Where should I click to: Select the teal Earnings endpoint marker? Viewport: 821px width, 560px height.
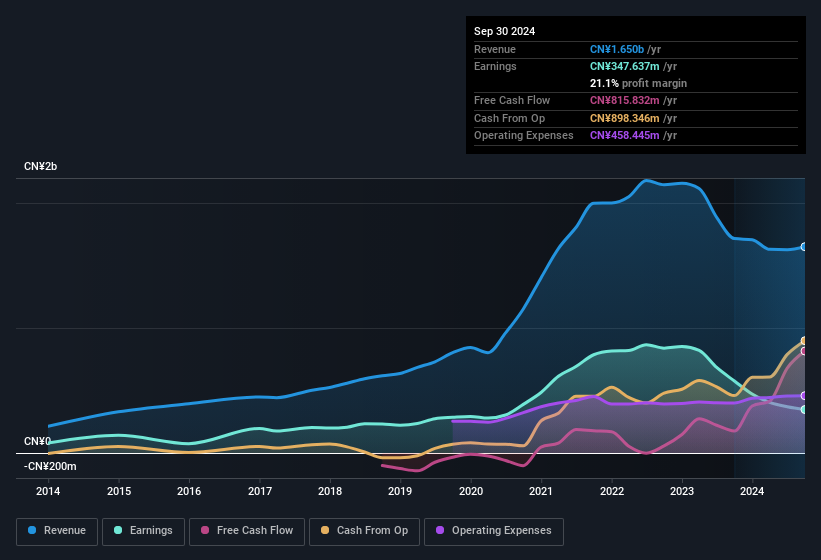[804, 410]
